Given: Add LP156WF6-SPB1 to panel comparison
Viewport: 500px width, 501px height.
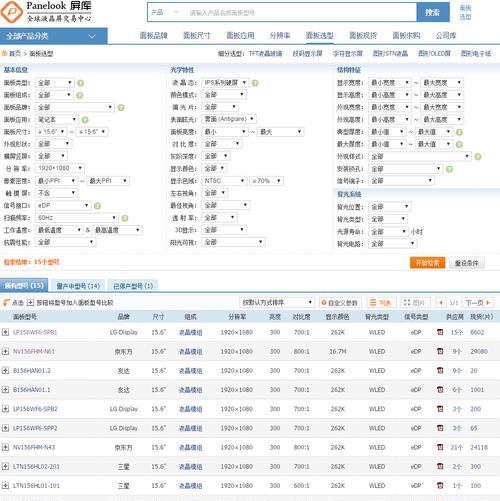Looking at the screenshot, I should coord(5,332).
